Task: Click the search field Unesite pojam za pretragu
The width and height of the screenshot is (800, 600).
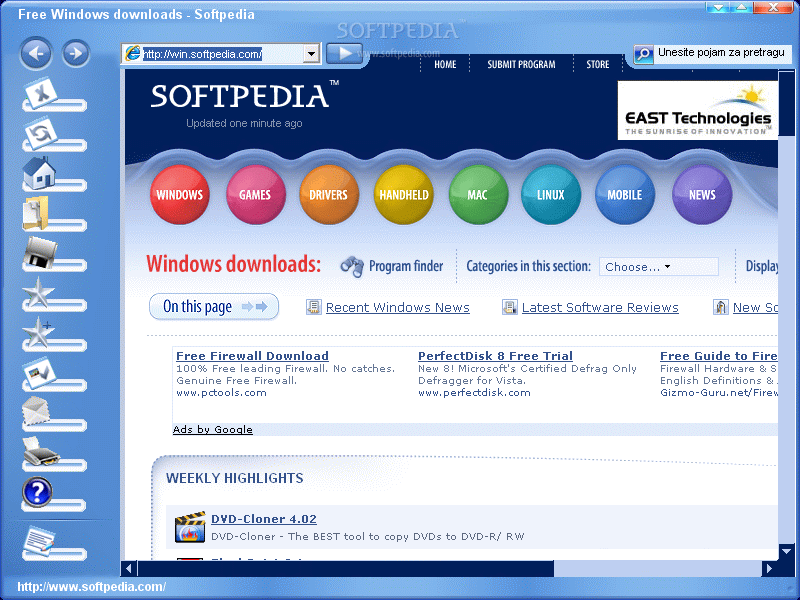Action: click(720, 53)
